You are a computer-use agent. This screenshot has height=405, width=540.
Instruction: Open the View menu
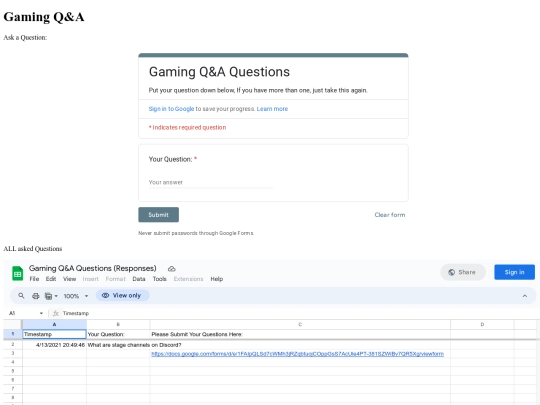coord(69,279)
